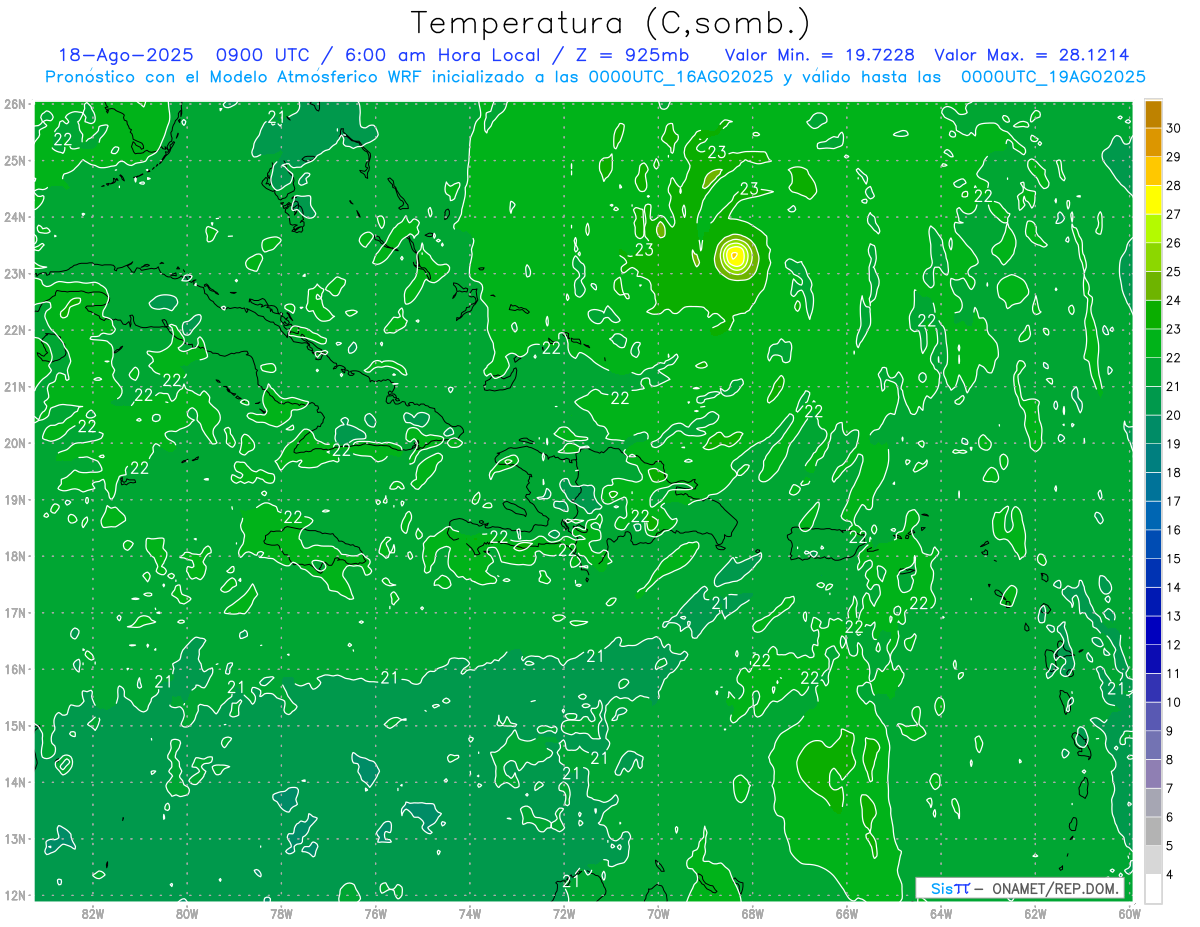
Task: Click the colorbar scale label 16
Action: click(x=1173, y=529)
